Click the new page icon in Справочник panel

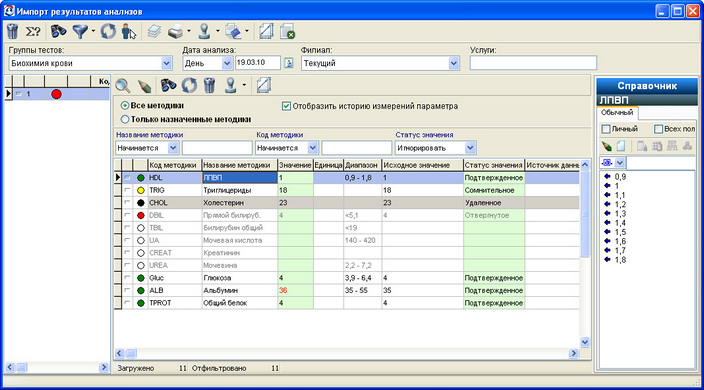coord(621,146)
